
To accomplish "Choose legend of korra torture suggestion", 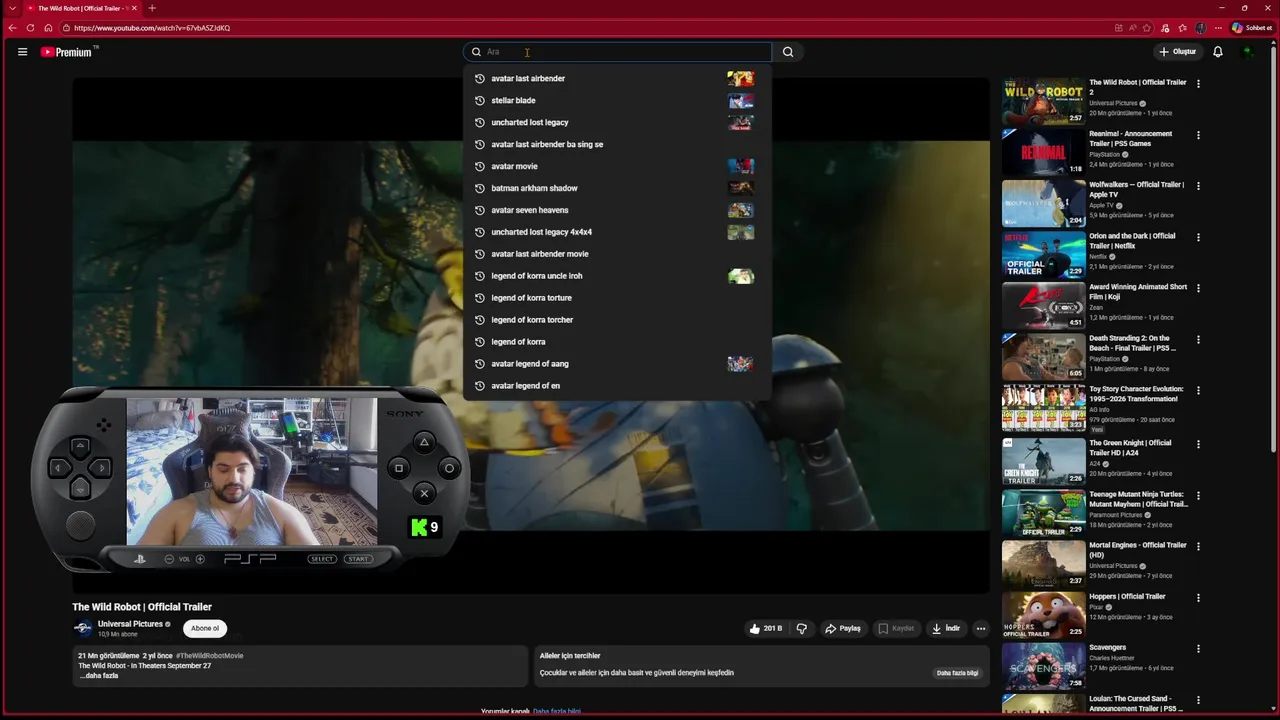I will coord(617,298).
